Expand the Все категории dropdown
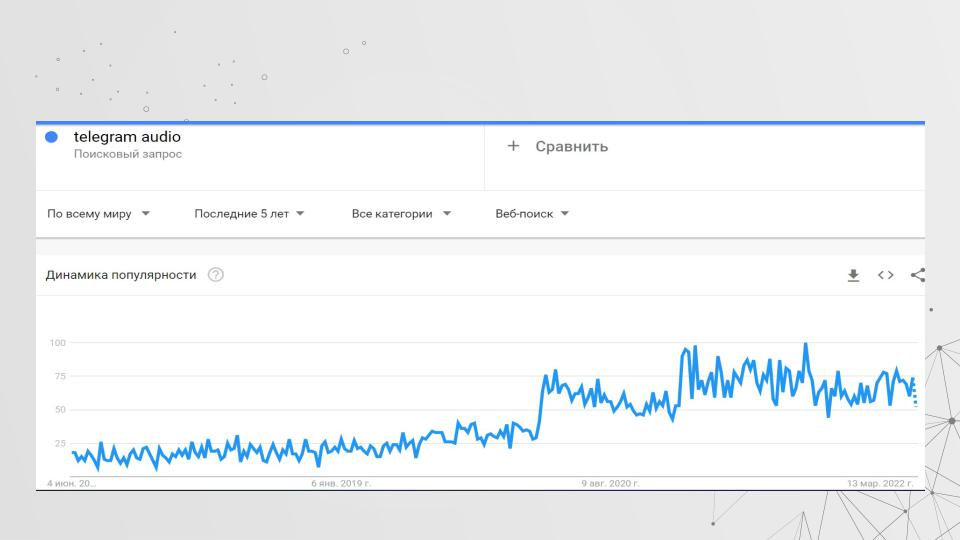This screenshot has width=960, height=540. pyautogui.click(x=401, y=213)
